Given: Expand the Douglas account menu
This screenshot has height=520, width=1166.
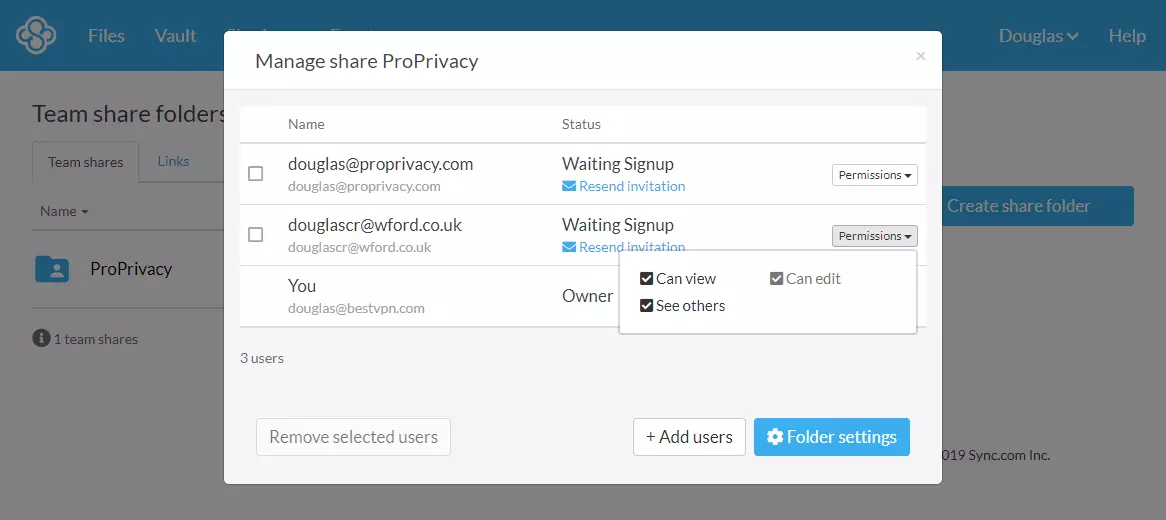Looking at the screenshot, I should click(x=1038, y=36).
